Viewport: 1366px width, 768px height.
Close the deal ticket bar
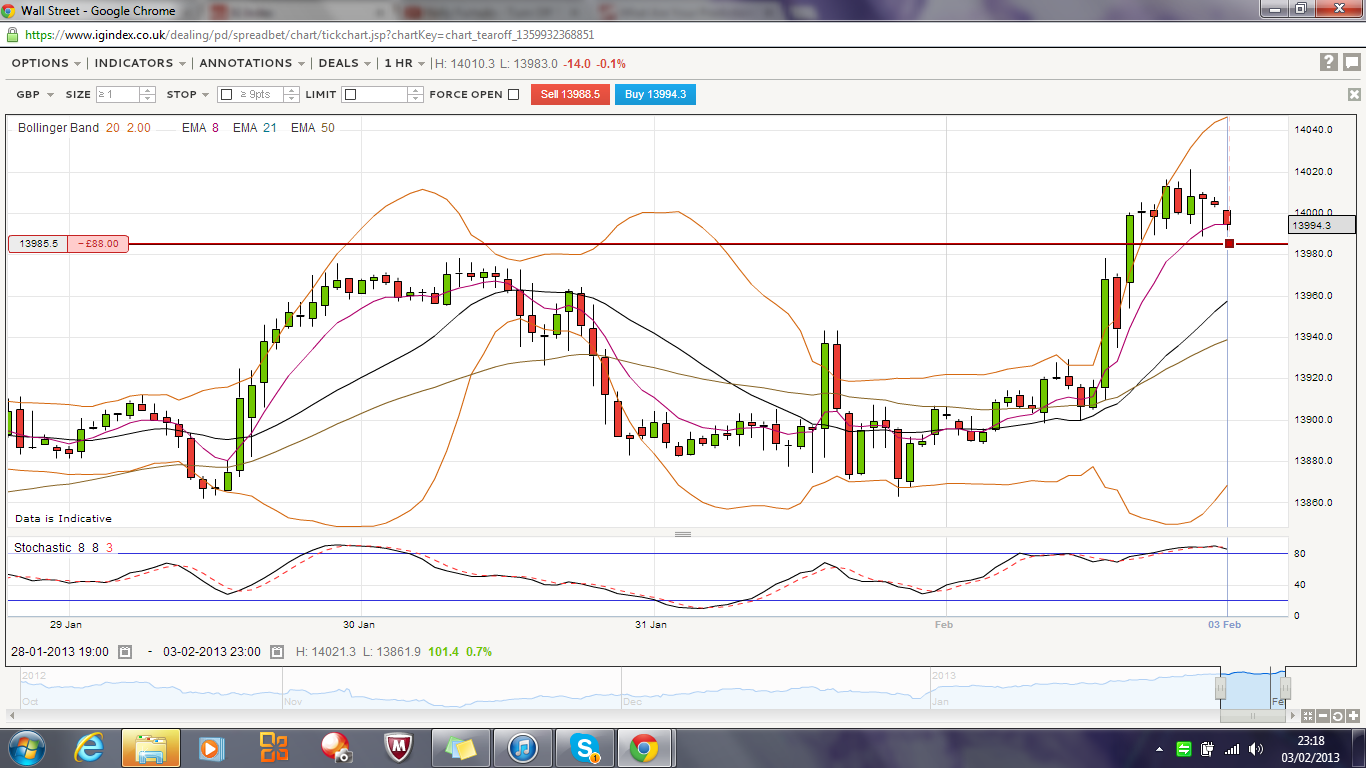tap(1354, 95)
